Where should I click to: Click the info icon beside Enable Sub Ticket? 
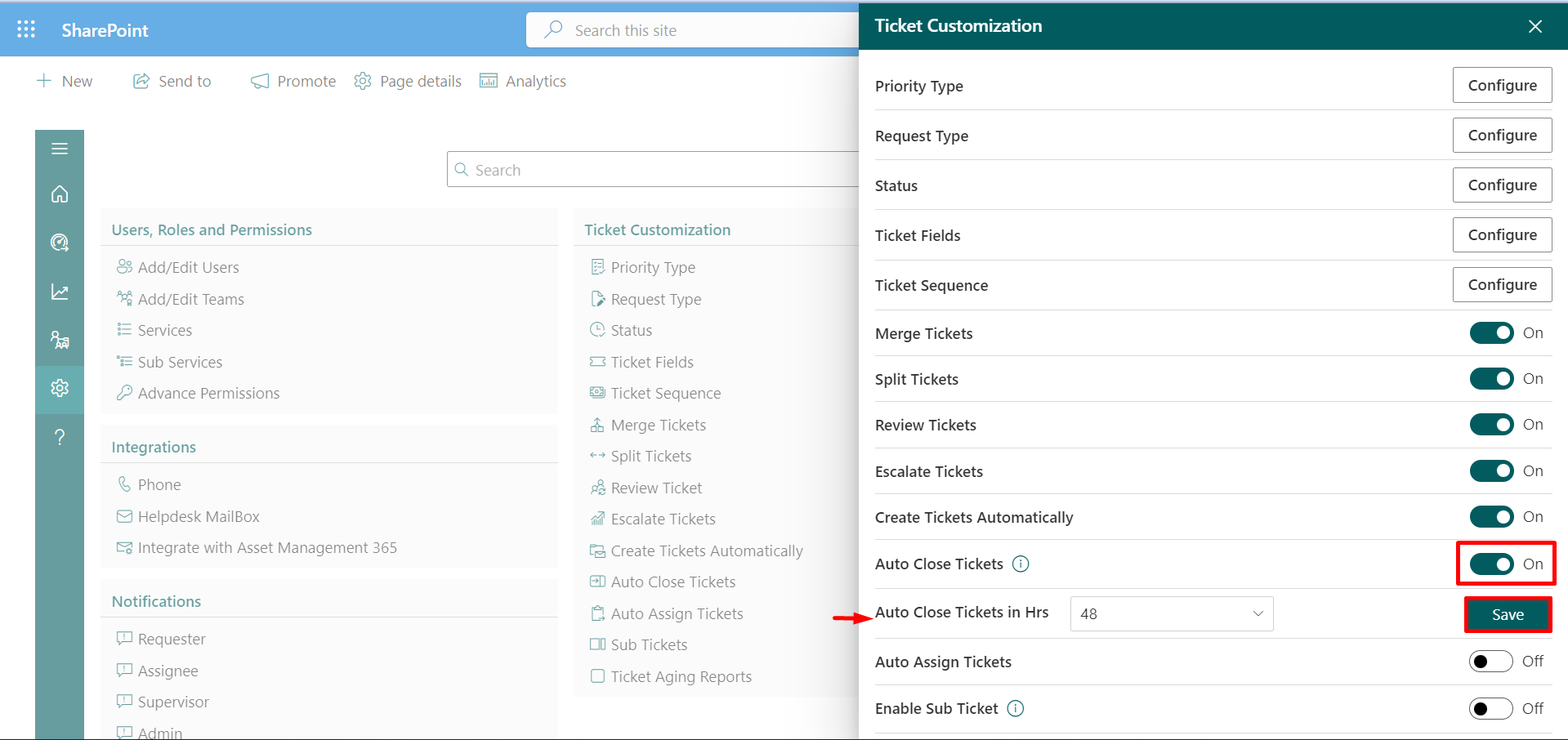click(1016, 708)
